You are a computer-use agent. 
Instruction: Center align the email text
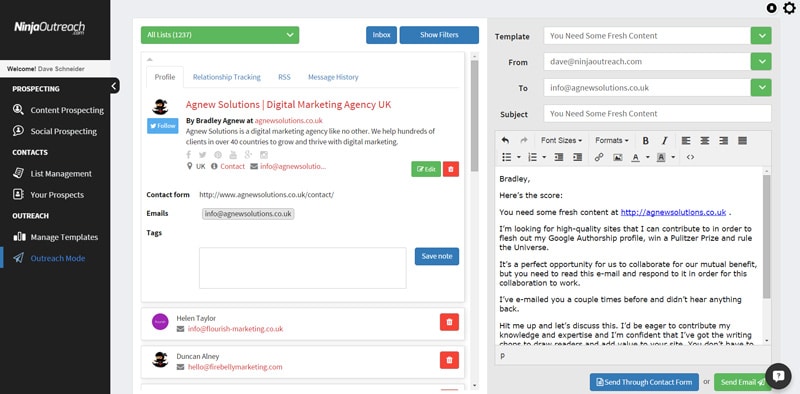pos(705,141)
